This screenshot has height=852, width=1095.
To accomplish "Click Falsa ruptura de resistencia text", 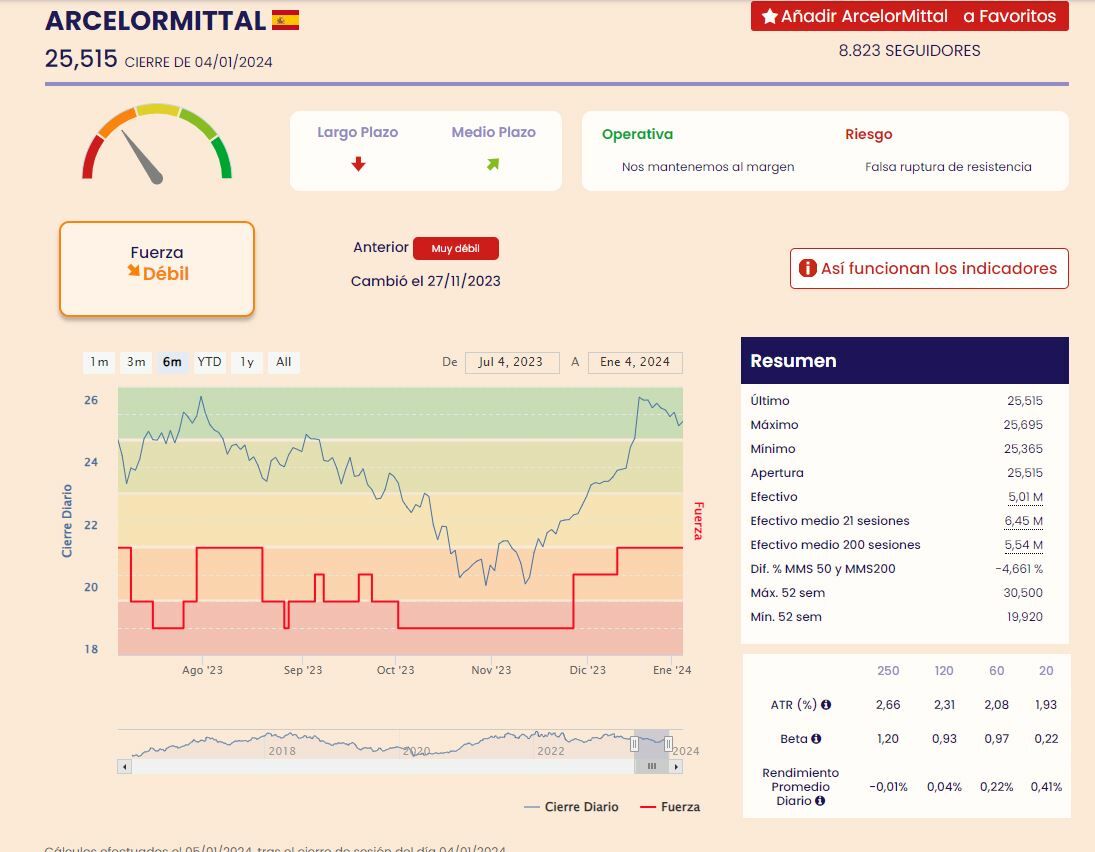I will click(x=948, y=167).
